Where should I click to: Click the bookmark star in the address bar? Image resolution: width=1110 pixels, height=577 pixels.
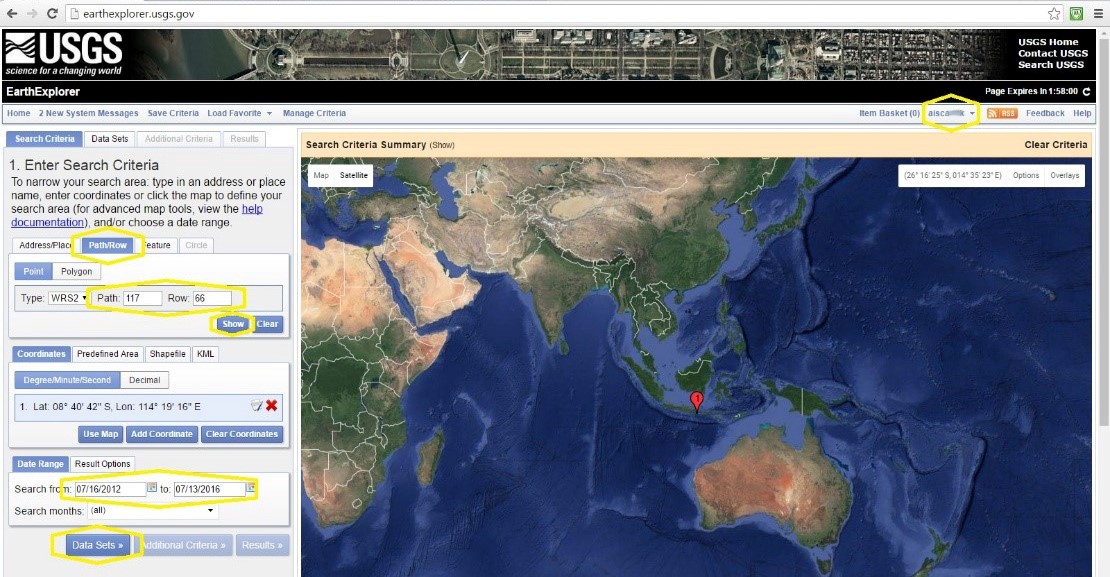pyautogui.click(x=1054, y=14)
